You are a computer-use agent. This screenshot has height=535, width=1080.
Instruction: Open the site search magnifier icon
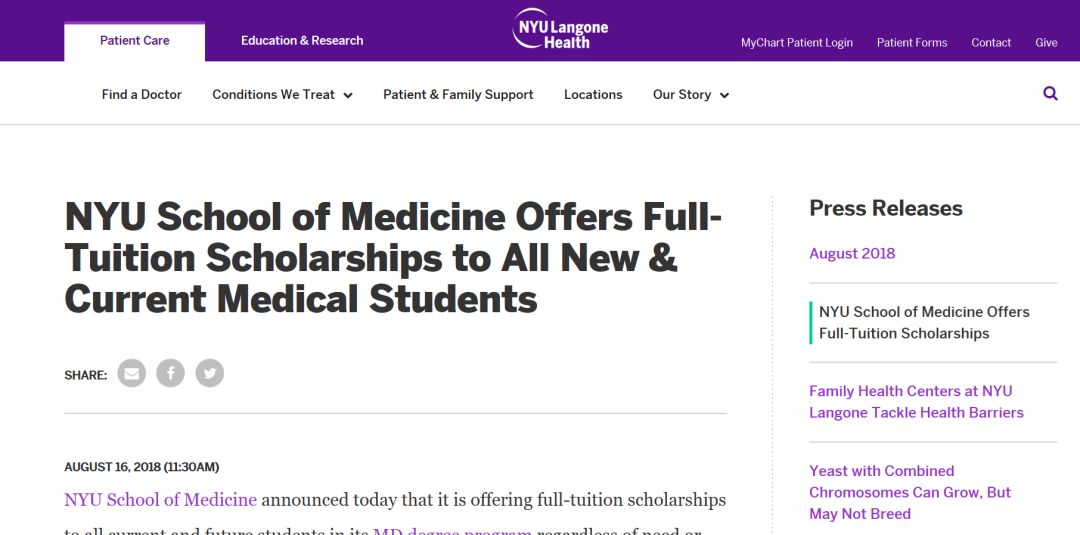click(x=1050, y=94)
